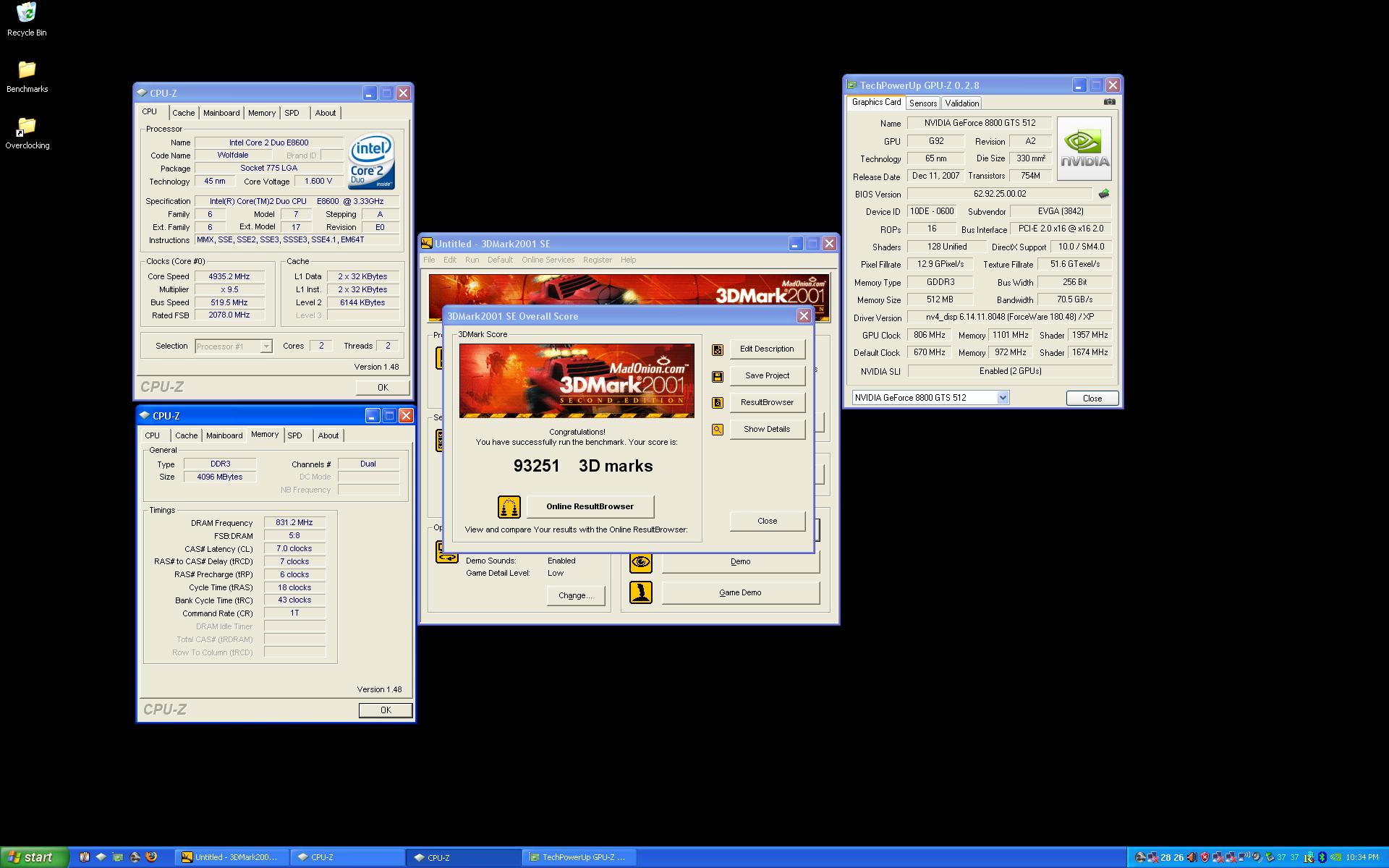Image resolution: width=1389 pixels, height=868 pixels.
Task: Click the ResultBrowser icon next to its button
Action: pos(718,403)
